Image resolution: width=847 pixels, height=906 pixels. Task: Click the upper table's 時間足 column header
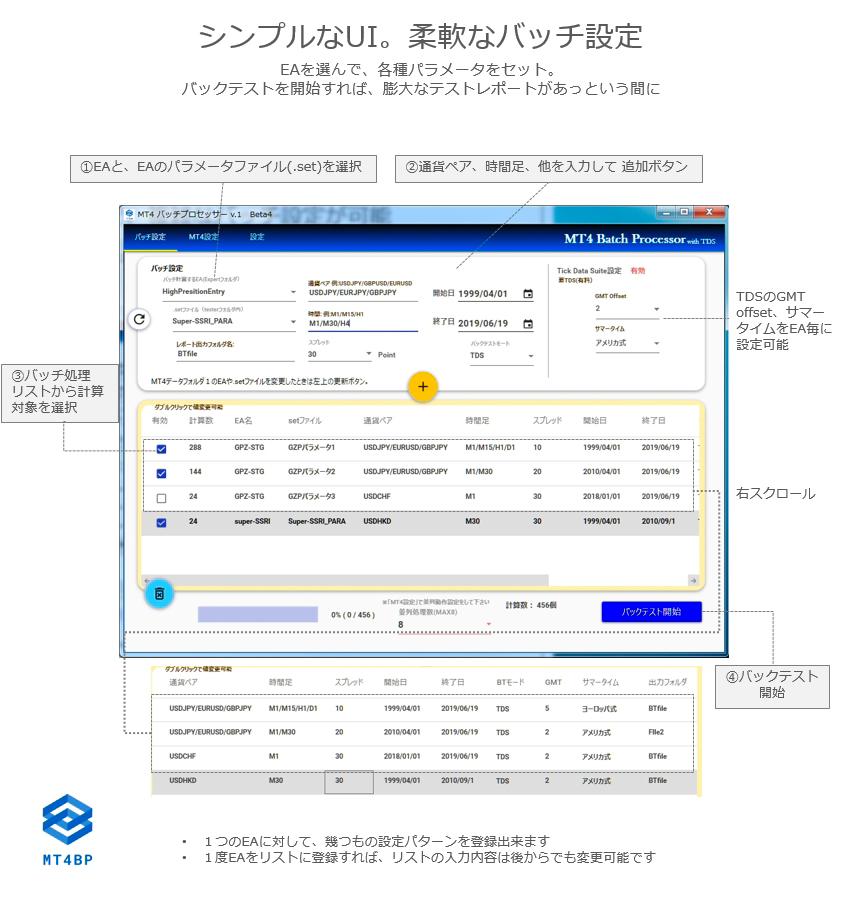click(x=477, y=421)
